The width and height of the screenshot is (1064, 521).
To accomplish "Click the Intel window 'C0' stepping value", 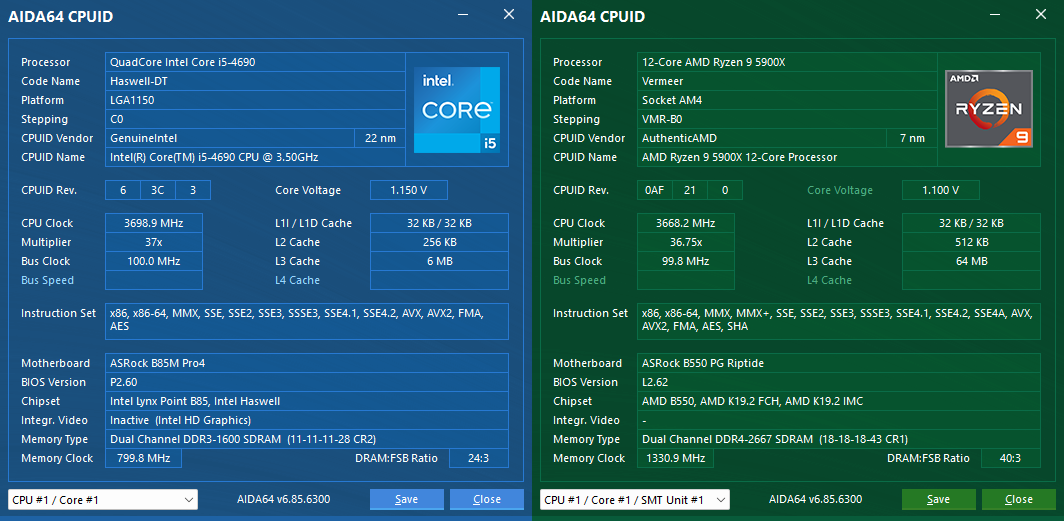I will [x=255, y=119].
